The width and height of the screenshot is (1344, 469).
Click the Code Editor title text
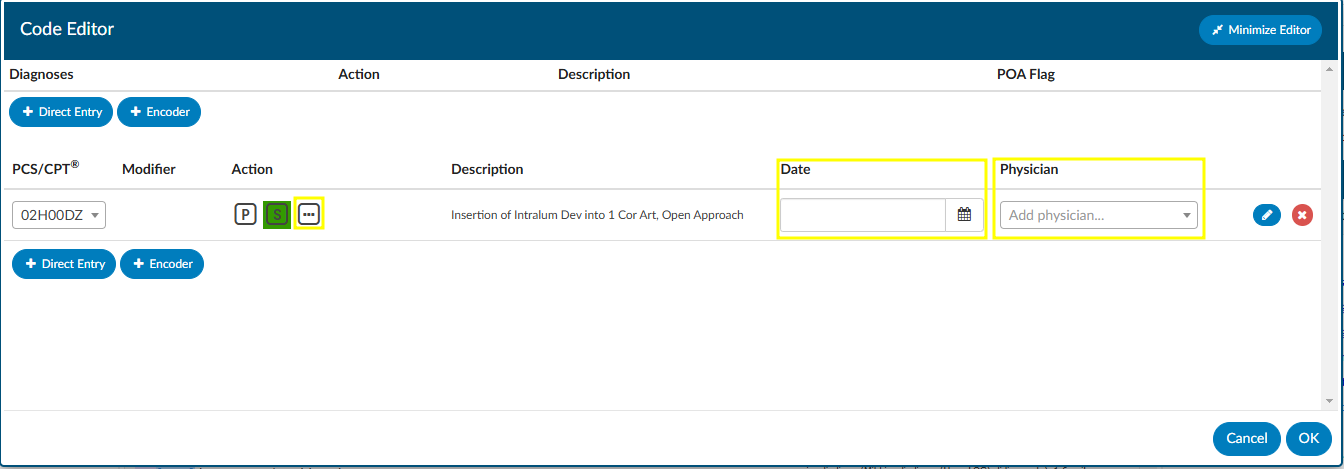click(67, 29)
